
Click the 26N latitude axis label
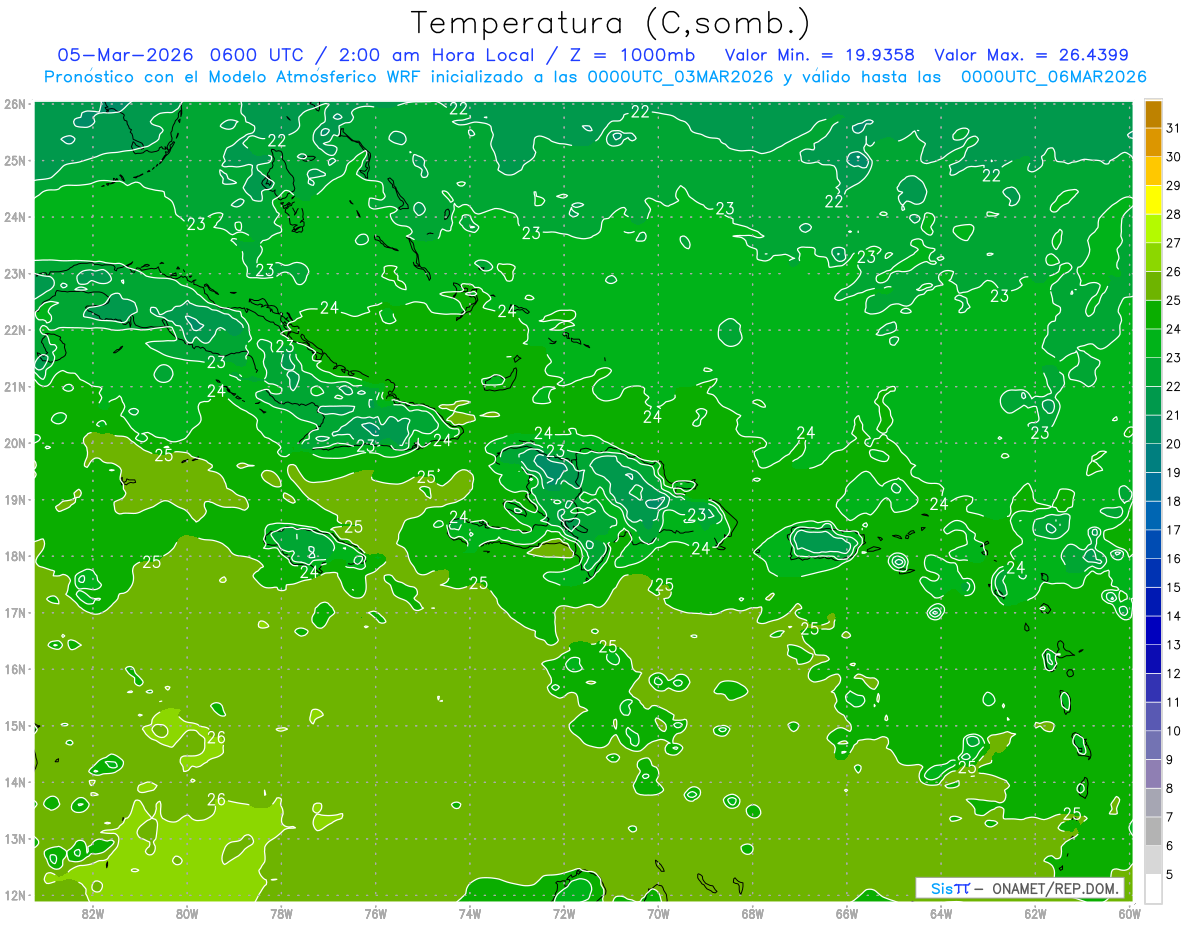pyautogui.click(x=15, y=104)
